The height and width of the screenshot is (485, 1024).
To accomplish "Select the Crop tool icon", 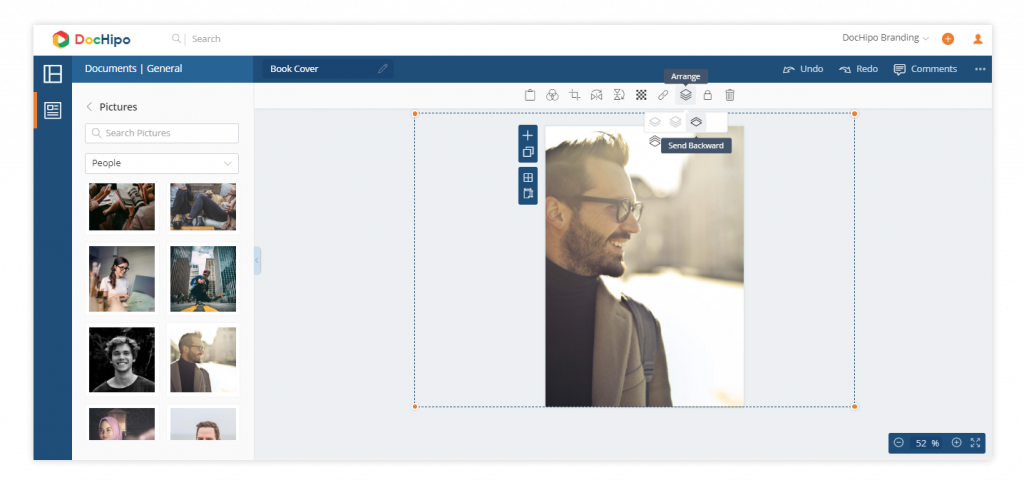I will pos(575,95).
